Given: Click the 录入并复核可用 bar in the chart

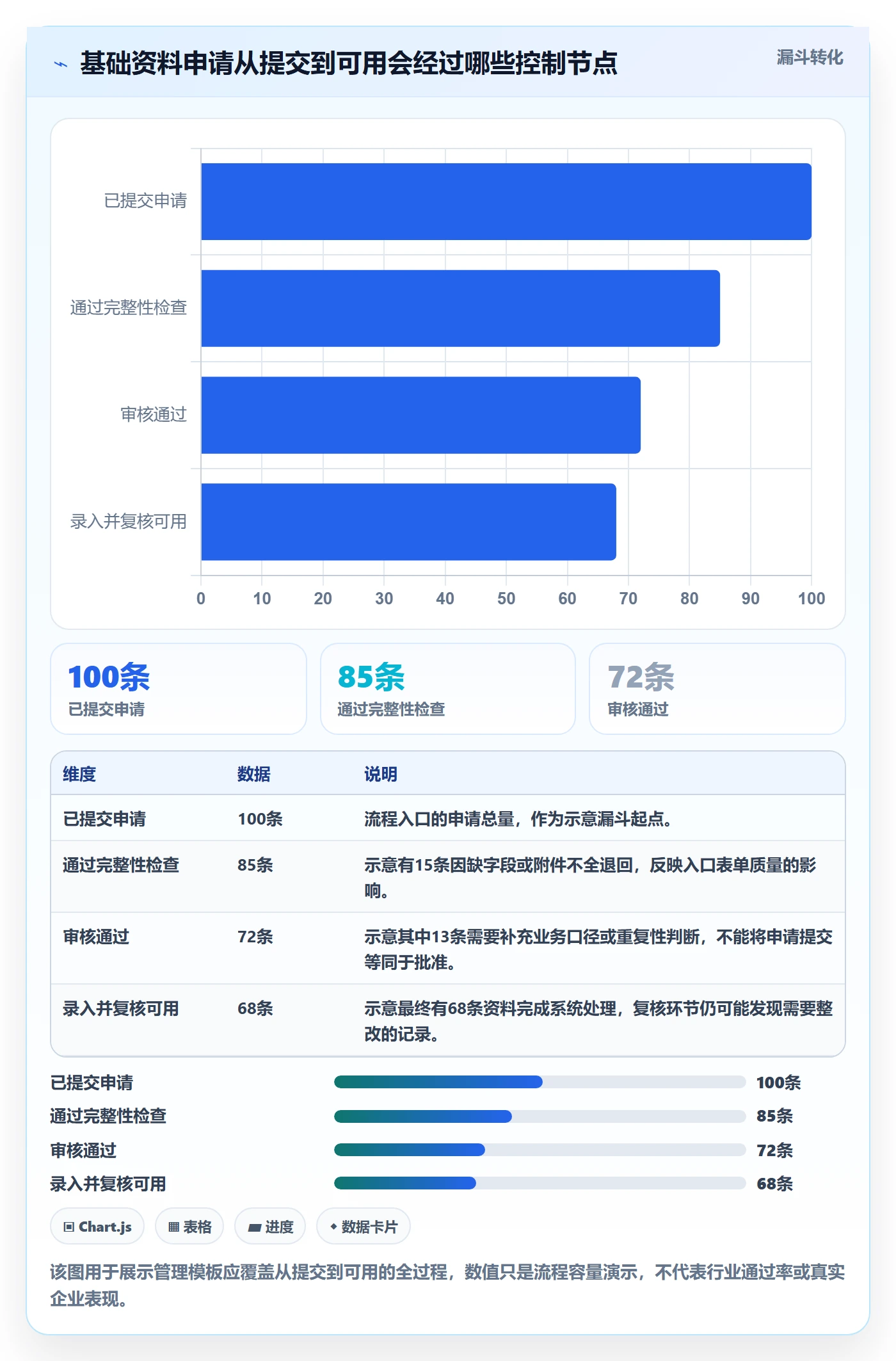Looking at the screenshot, I should pos(409,522).
